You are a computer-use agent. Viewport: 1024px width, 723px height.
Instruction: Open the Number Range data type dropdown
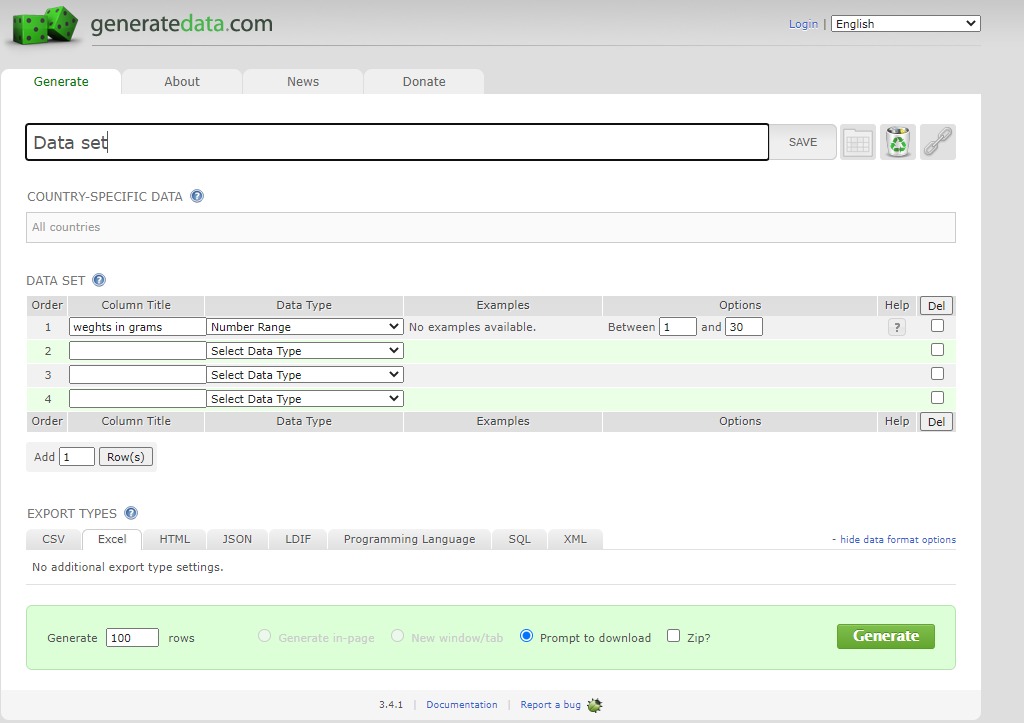click(304, 327)
